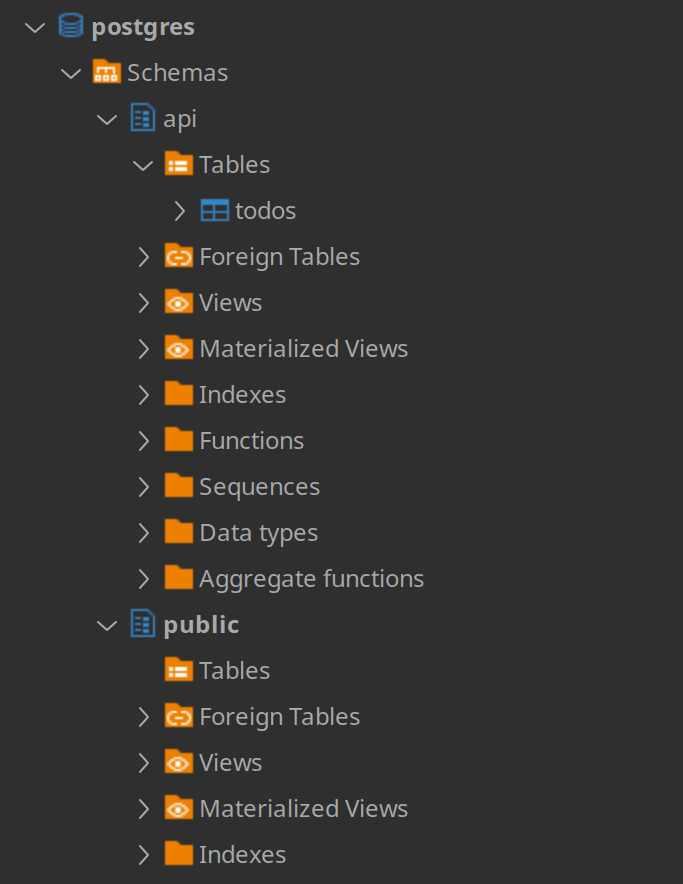The height and width of the screenshot is (884, 683).
Task: Collapse the public schema node
Action: (x=107, y=626)
